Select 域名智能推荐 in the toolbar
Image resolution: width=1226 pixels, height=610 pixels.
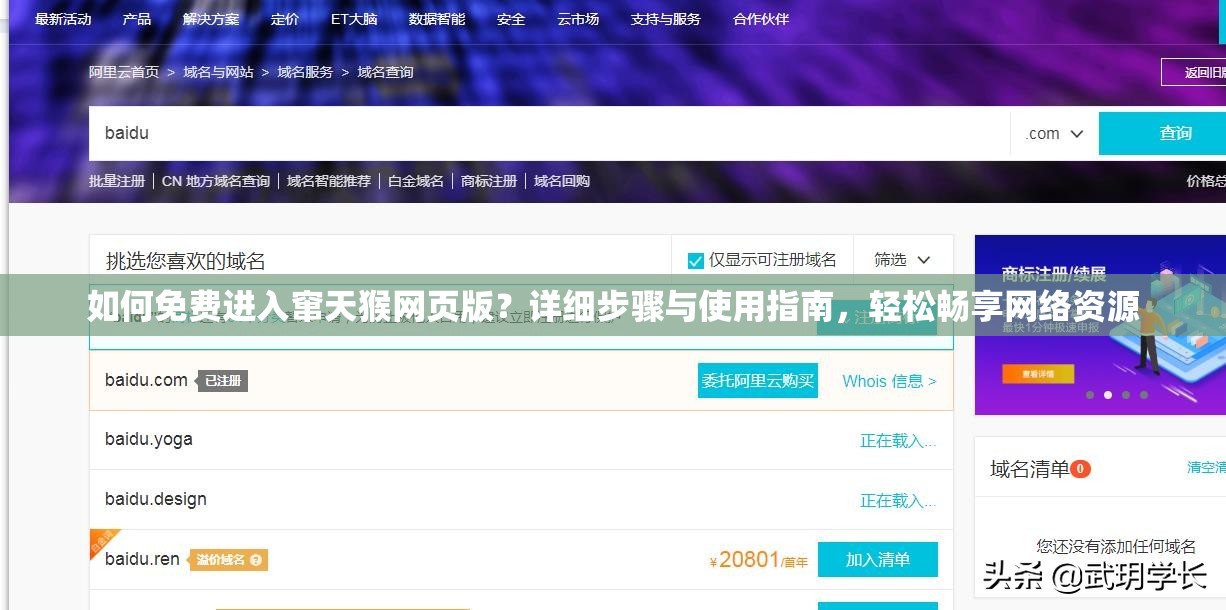pyautogui.click(x=328, y=181)
